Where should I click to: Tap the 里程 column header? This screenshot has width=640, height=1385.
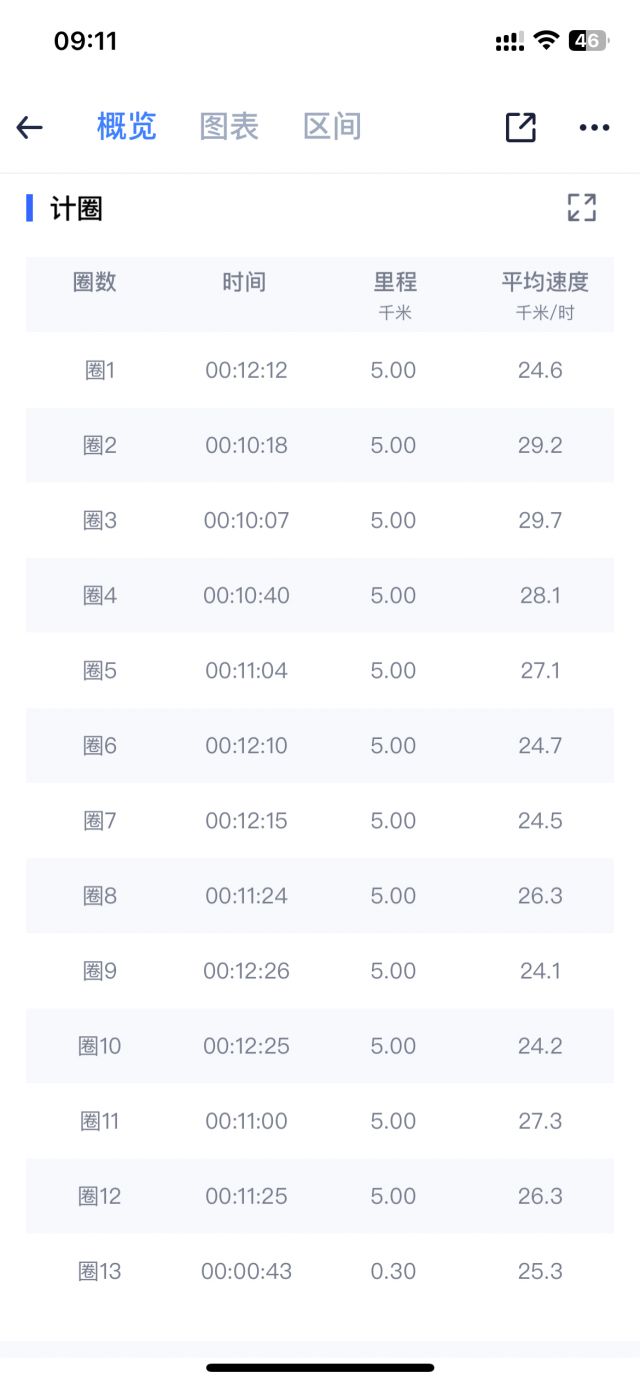click(x=395, y=282)
